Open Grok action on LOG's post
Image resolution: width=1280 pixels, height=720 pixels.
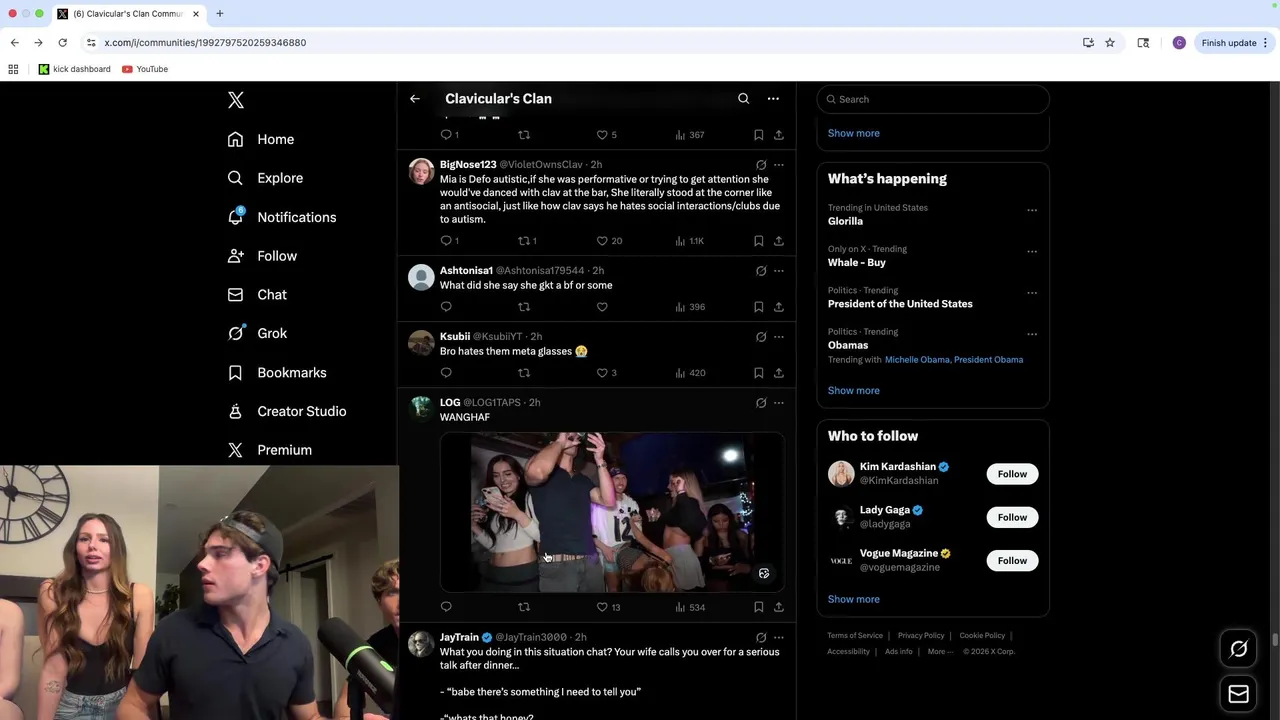click(761, 403)
